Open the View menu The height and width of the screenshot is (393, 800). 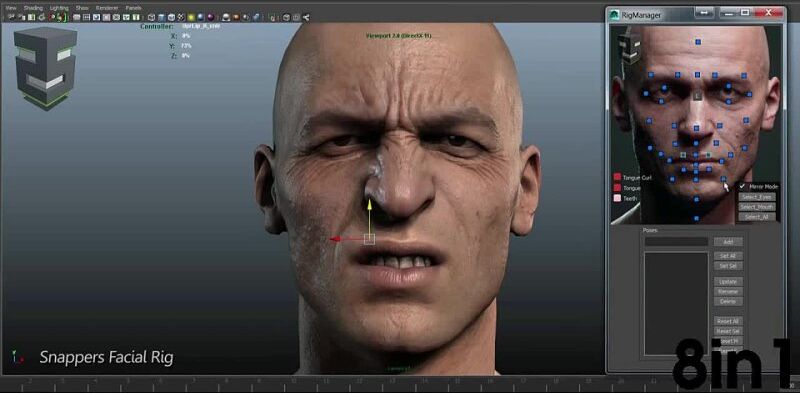pos(11,8)
